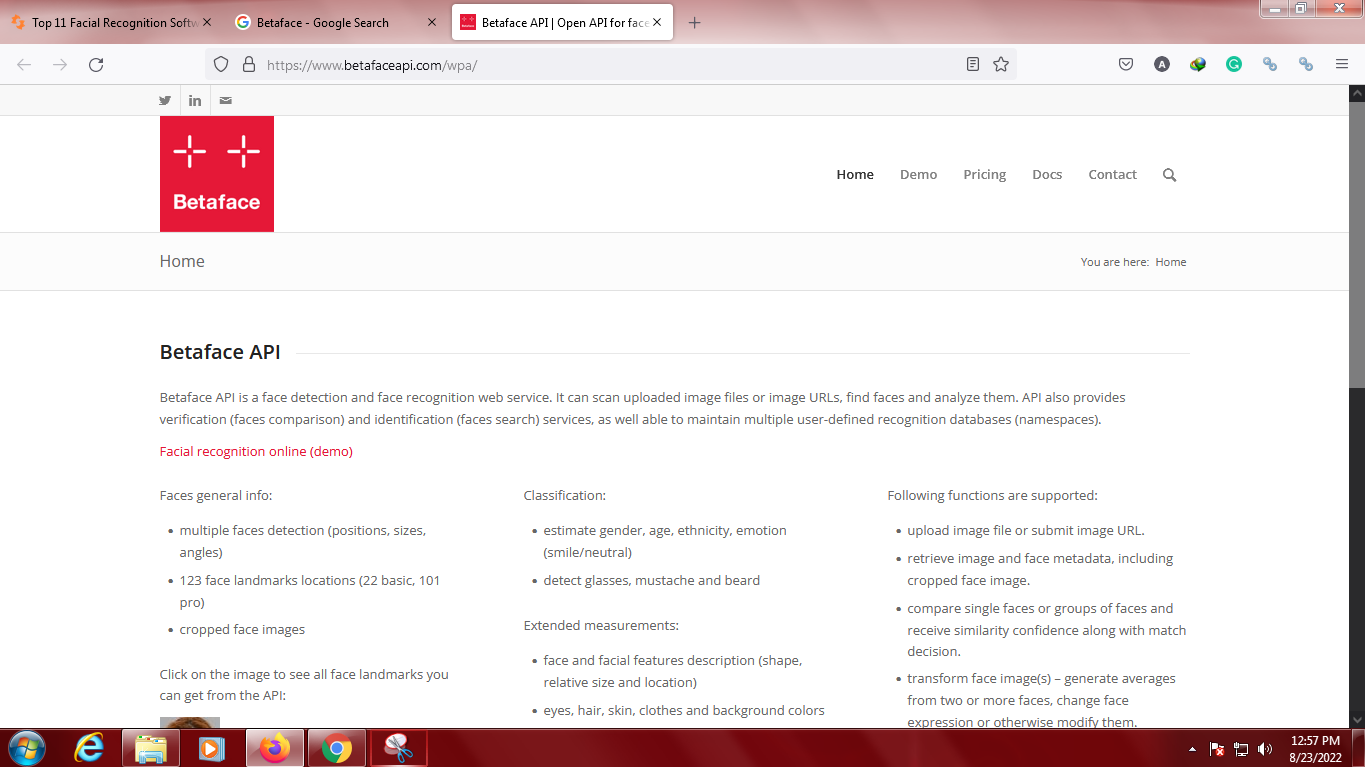The image size is (1365, 767).
Task: Click the 'Extended measurements:' text
Action: (601, 625)
